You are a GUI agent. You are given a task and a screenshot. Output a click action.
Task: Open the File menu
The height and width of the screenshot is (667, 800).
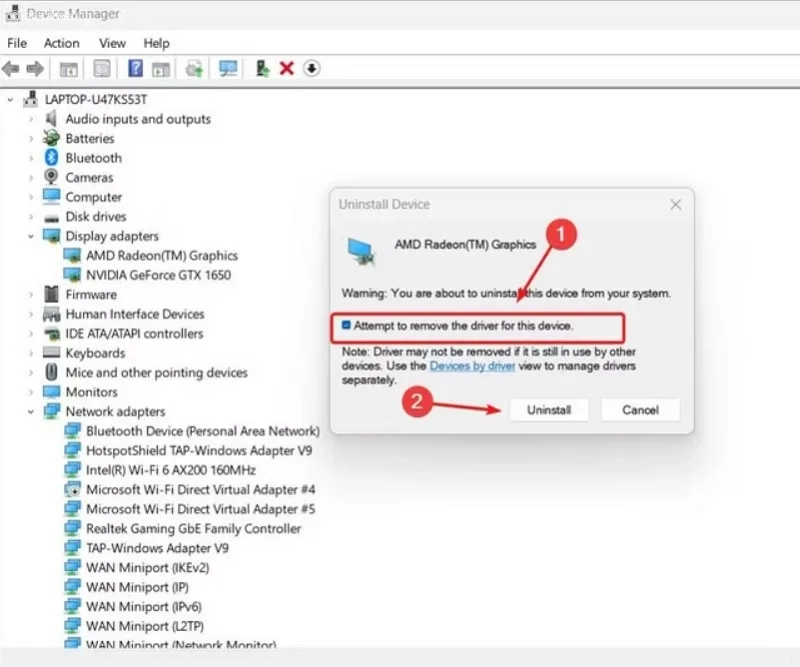17,43
